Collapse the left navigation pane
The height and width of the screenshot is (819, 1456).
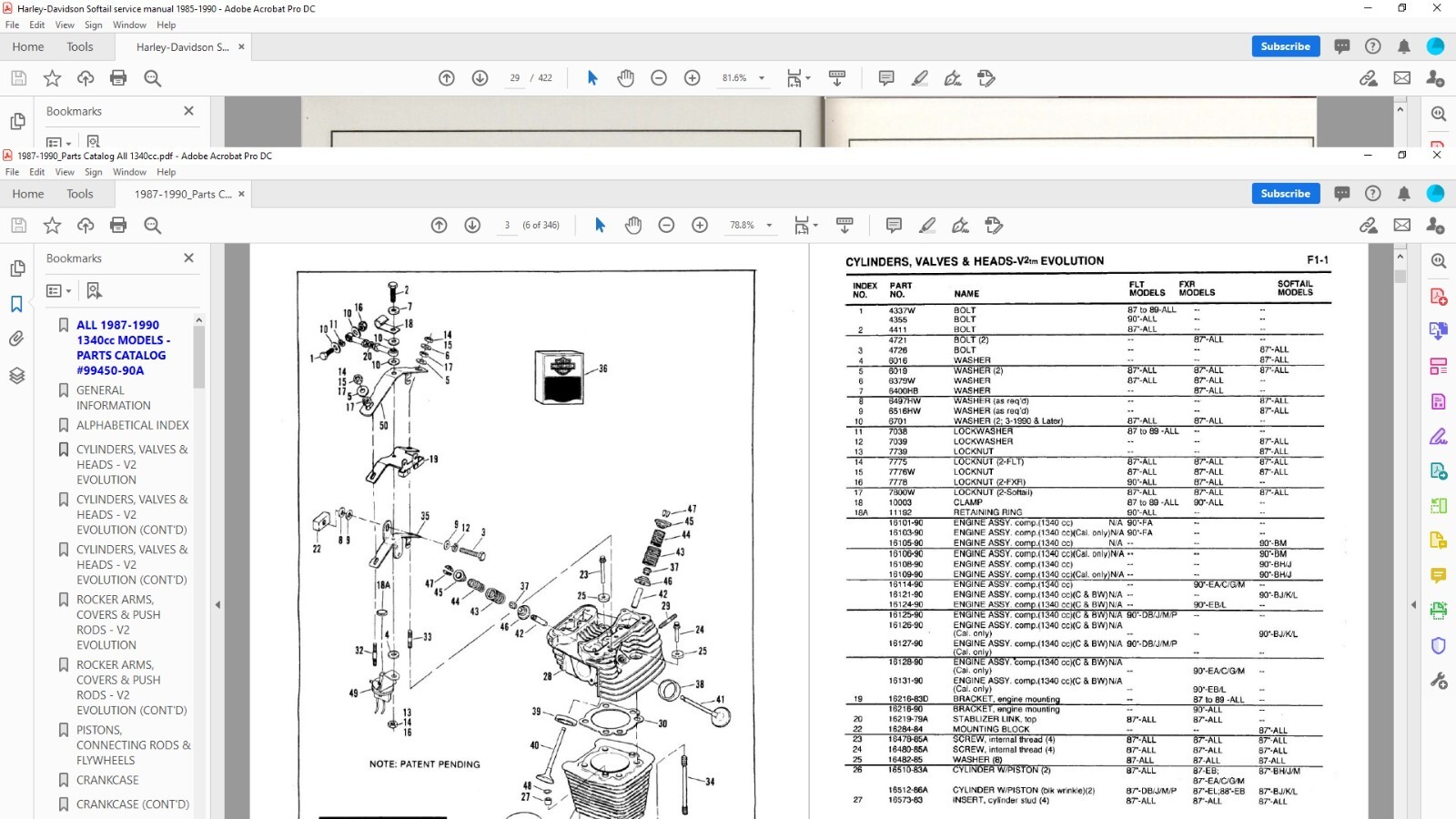coord(217,604)
